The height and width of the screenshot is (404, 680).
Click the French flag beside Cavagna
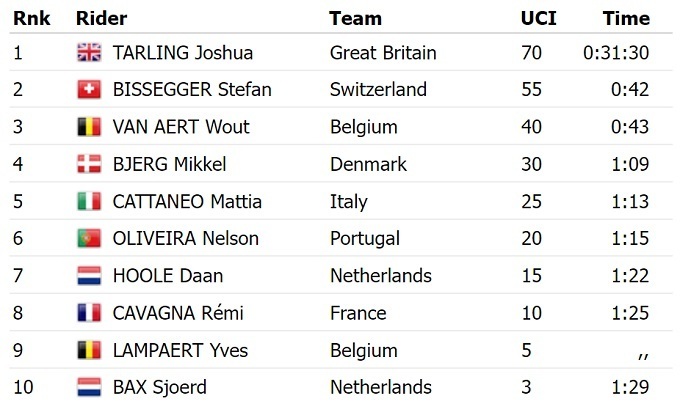click(x=89, y=313)
